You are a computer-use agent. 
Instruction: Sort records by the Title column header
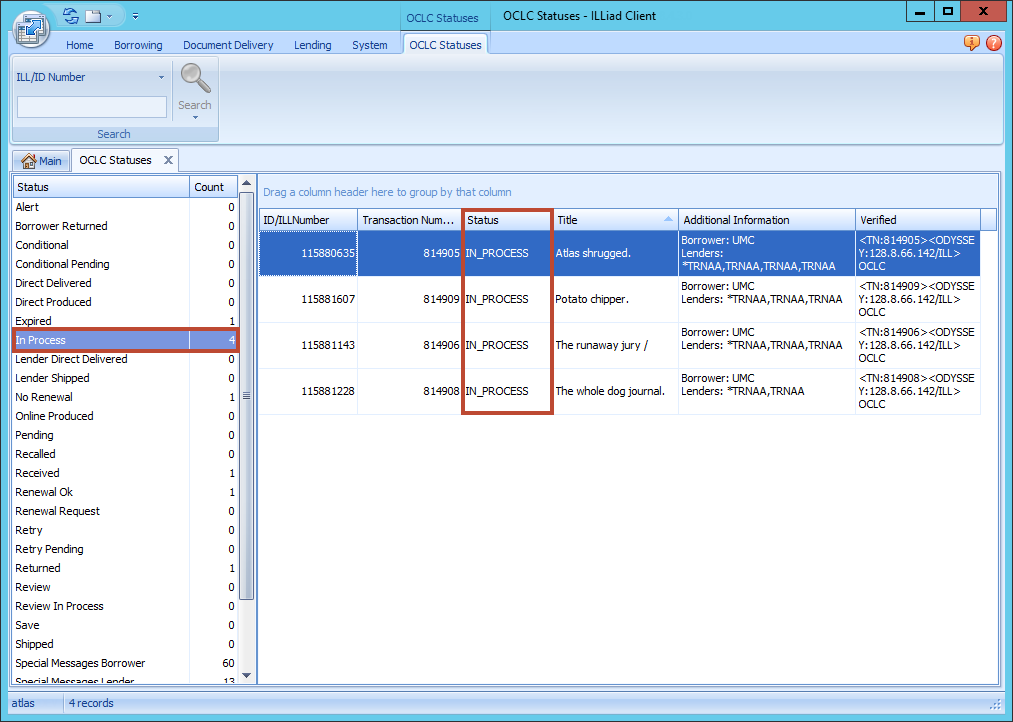614,219
